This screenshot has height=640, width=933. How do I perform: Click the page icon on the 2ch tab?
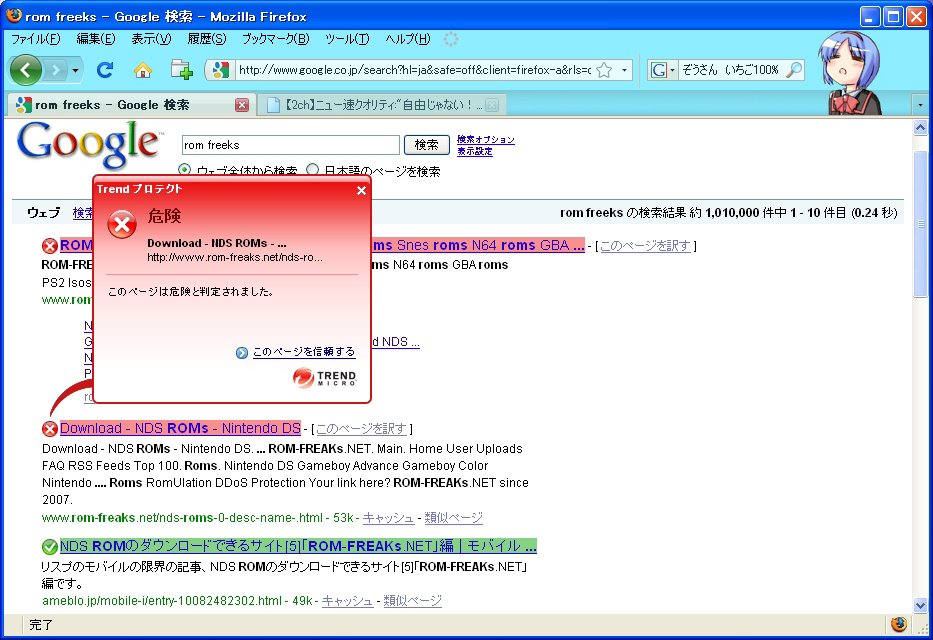(273, 105)
